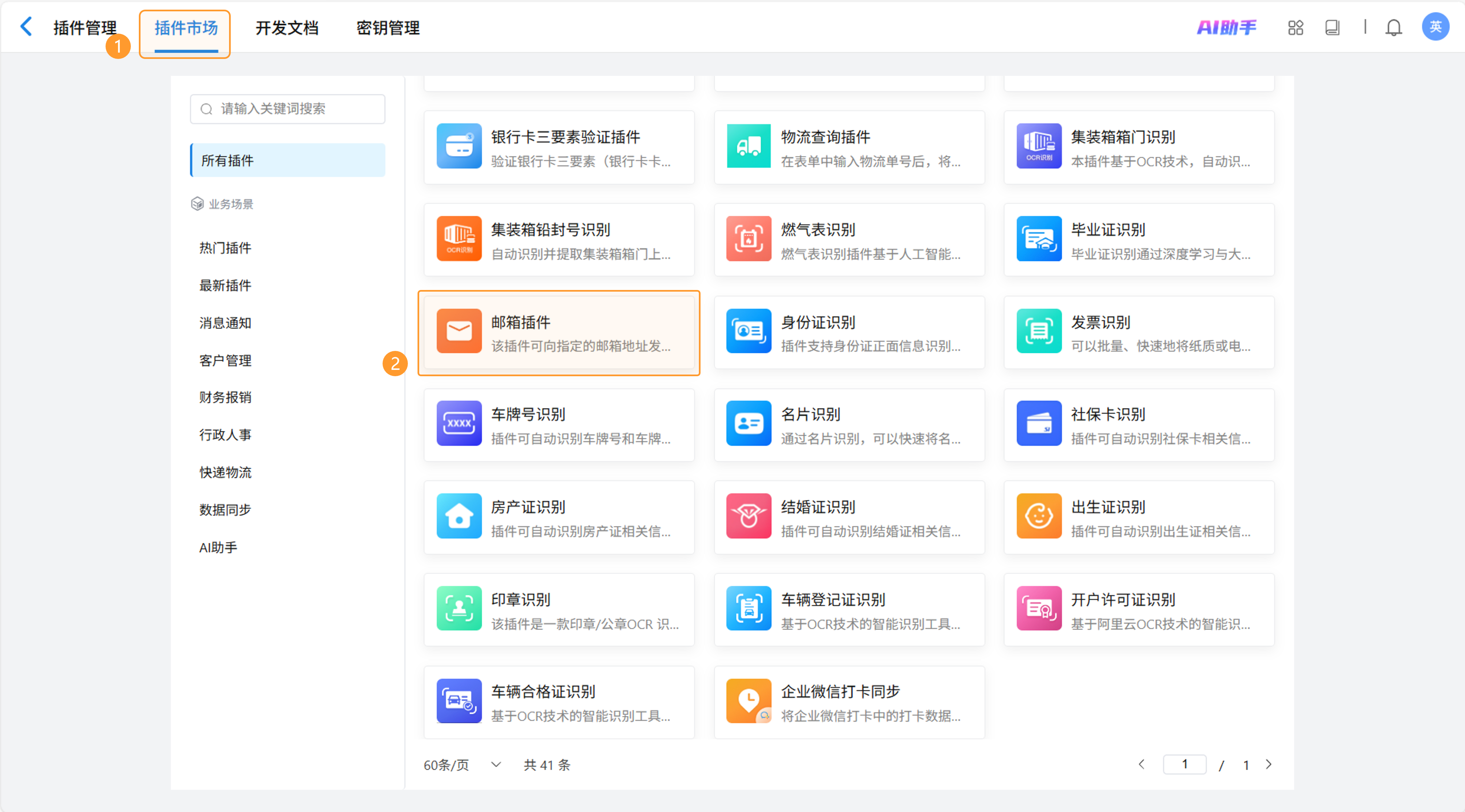
Task: Click the property certificate house icon
Action: pyautogui.click(x=459, y=516)
